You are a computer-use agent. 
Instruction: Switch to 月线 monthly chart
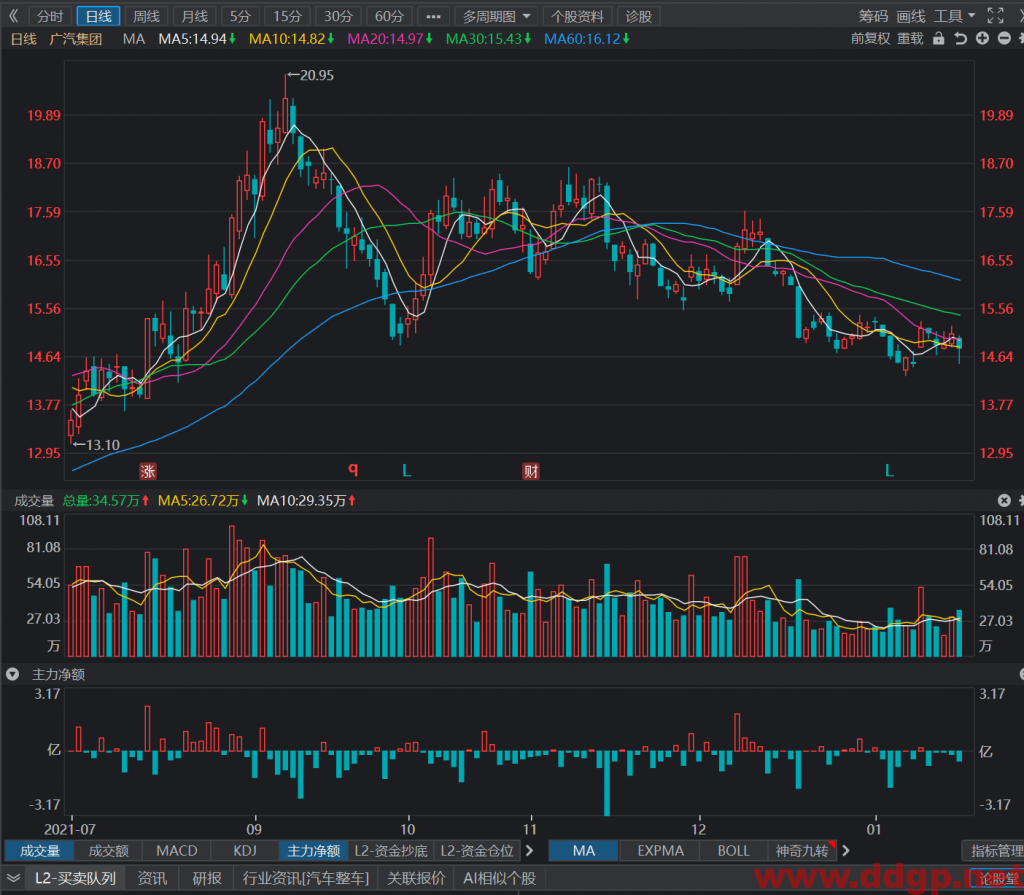(x=195, y=16)
